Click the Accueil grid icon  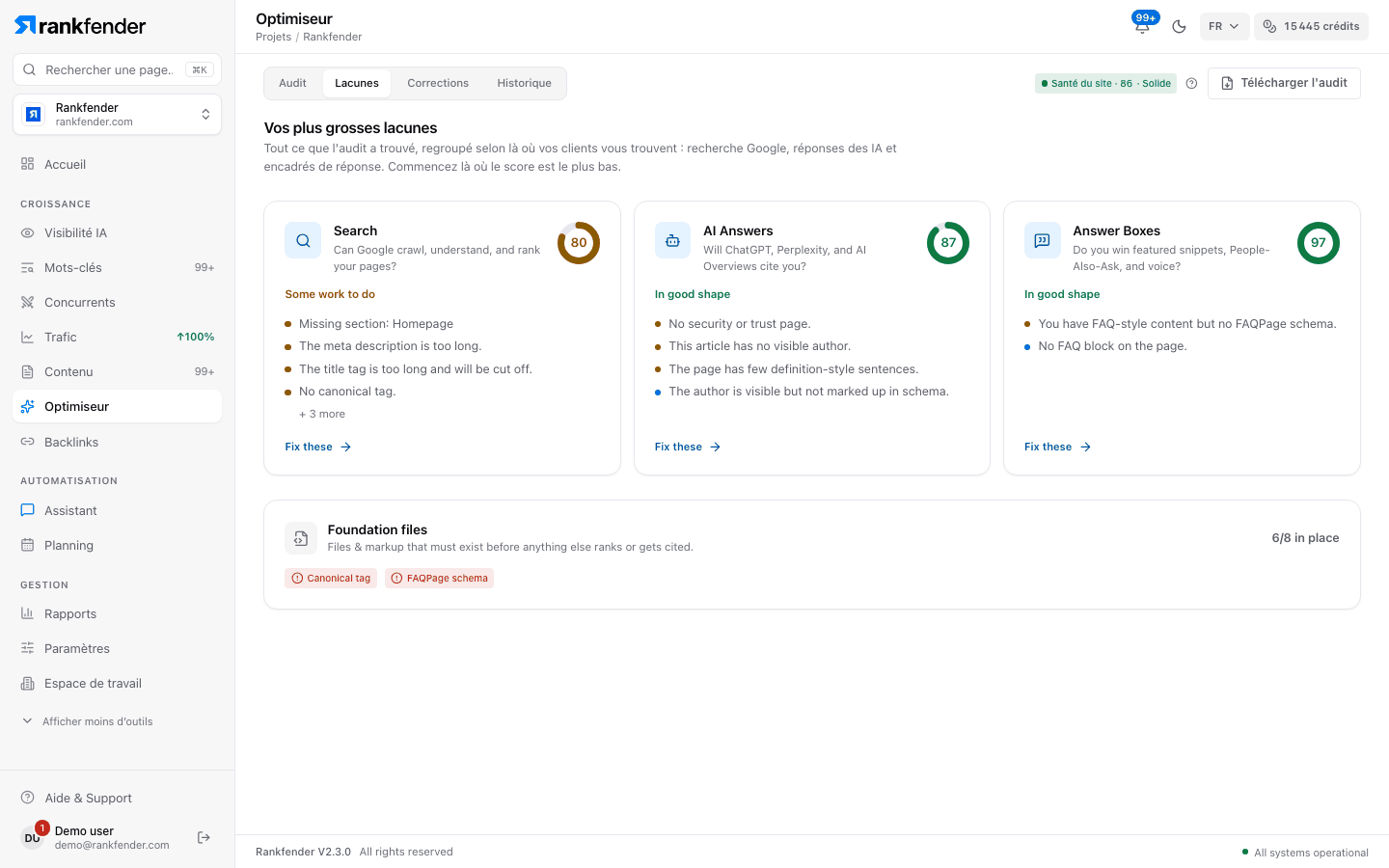tap(28, 164)
